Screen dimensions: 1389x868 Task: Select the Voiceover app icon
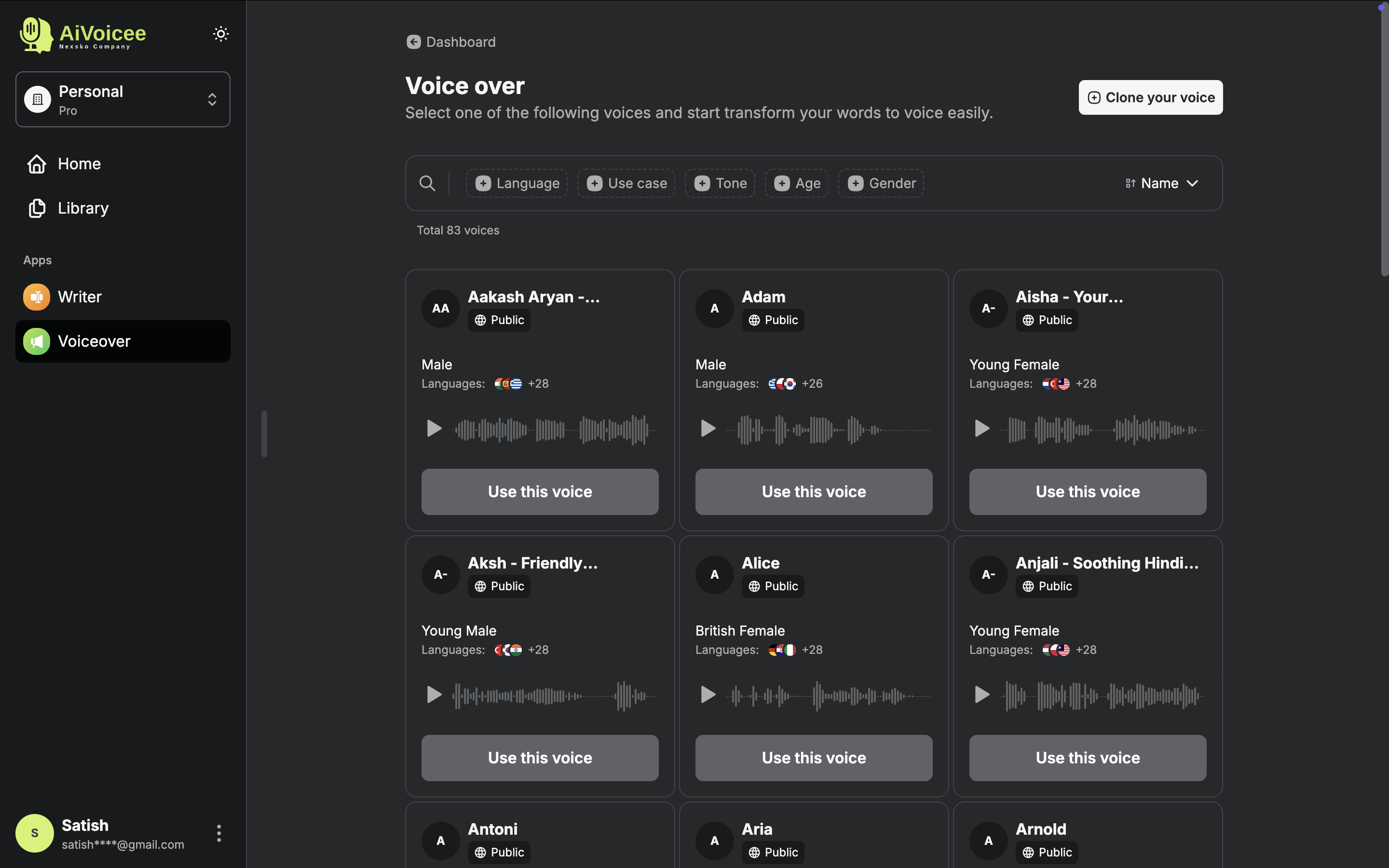36,341
